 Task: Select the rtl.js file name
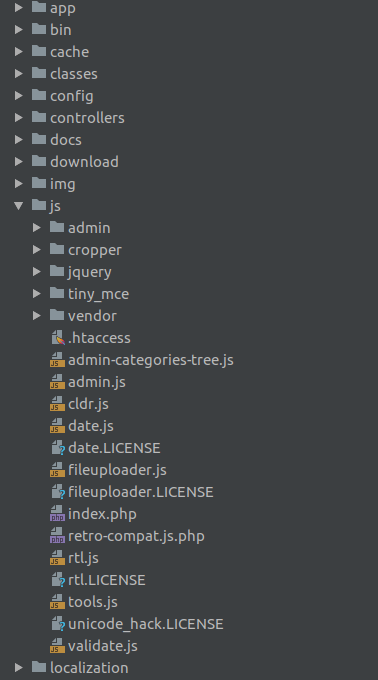(83, 558)
